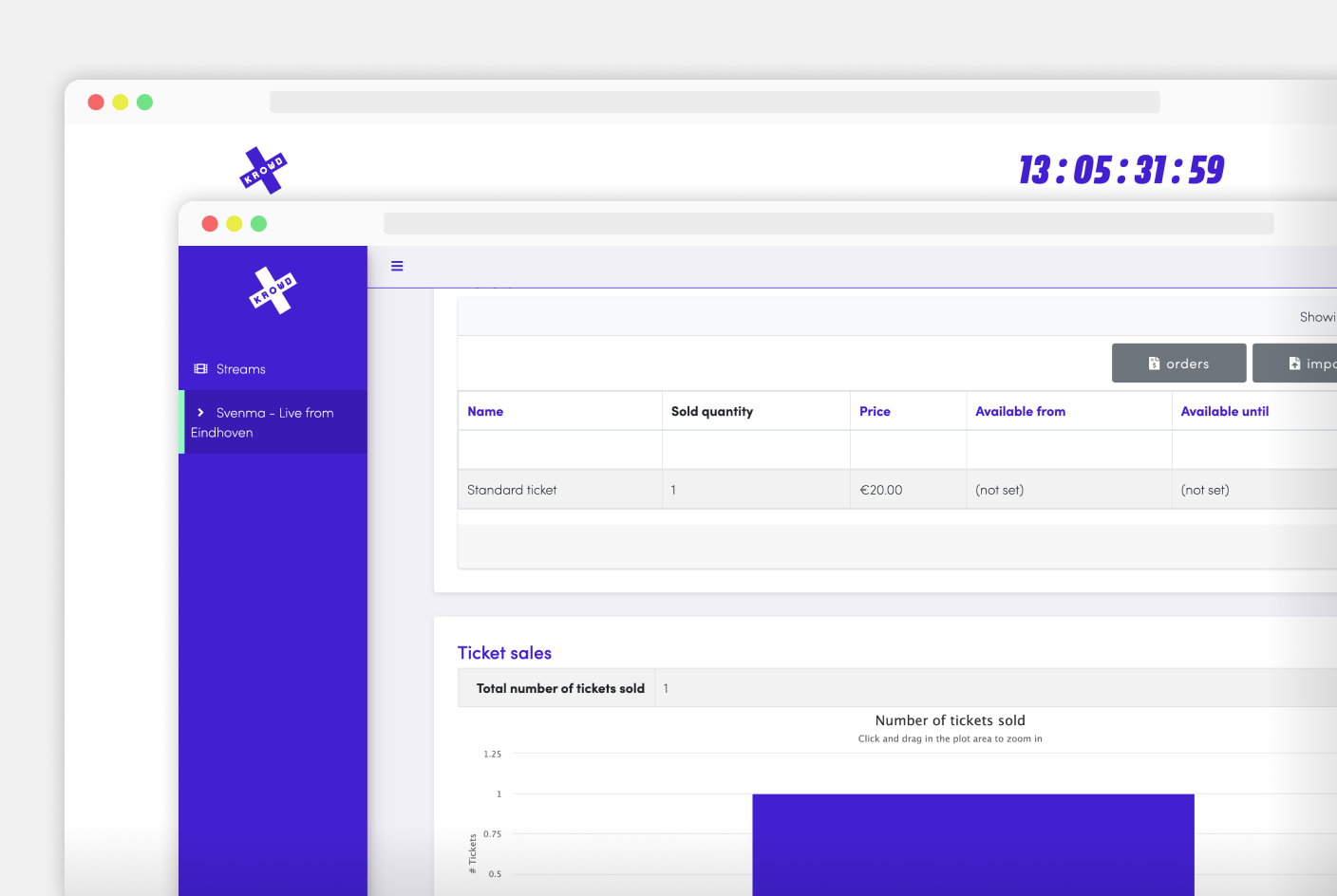This screenshot has width=1337, height=896.
Task: Click the value "1" beside total tickets sold
Action: (x=666, y=688)
